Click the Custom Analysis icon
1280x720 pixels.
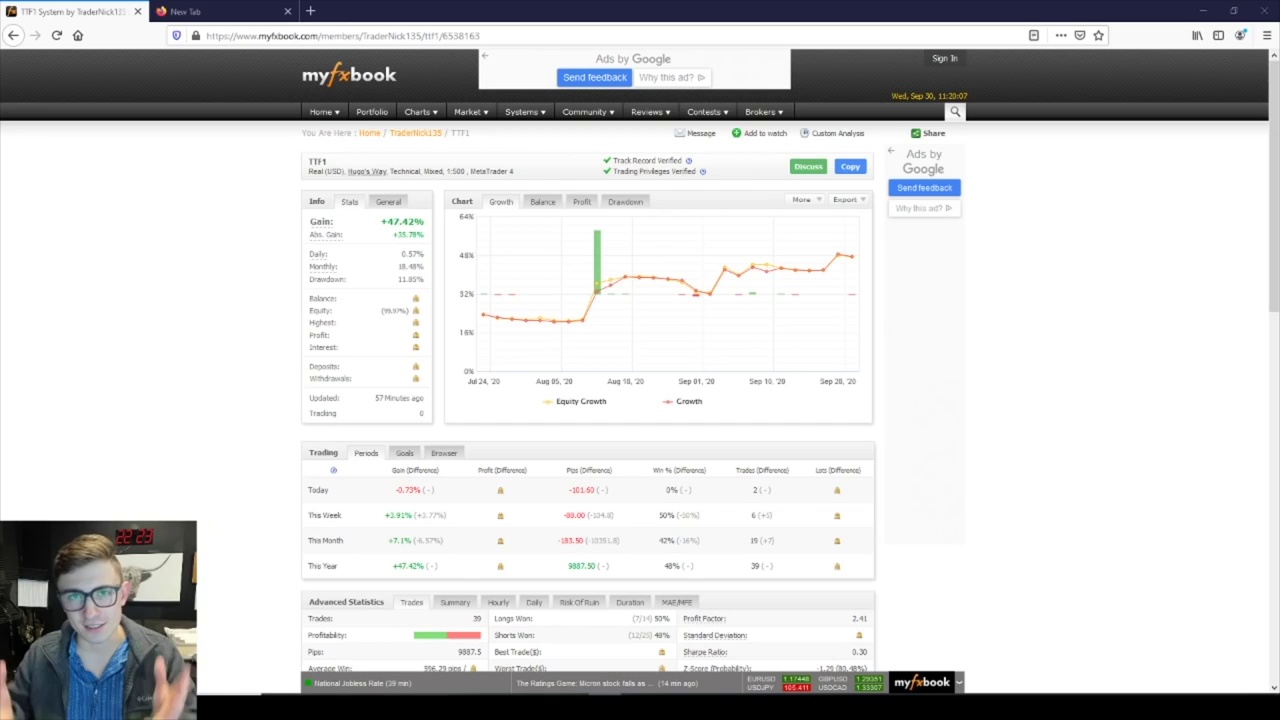coord(802,133)
